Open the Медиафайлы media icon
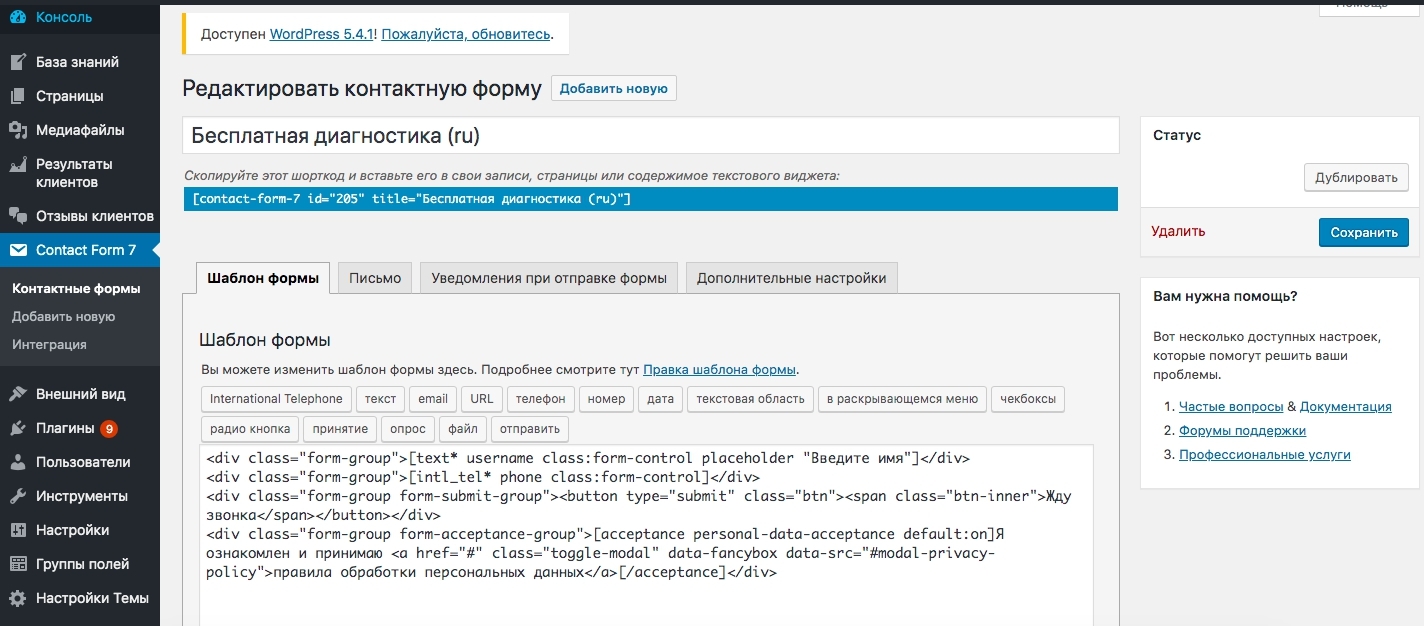Screen dimensions: 1424x626 click(18, 130)
